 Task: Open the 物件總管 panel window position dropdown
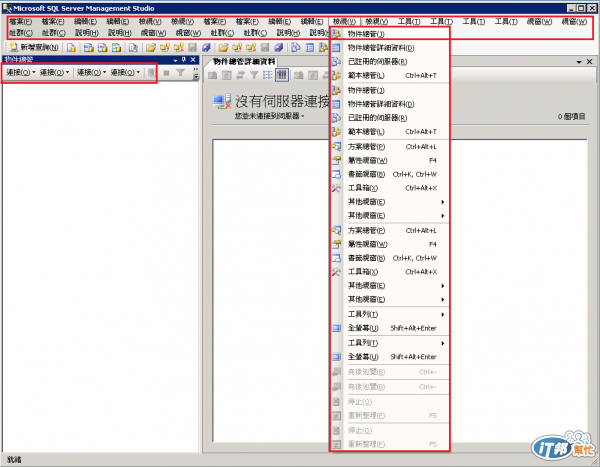176,60
